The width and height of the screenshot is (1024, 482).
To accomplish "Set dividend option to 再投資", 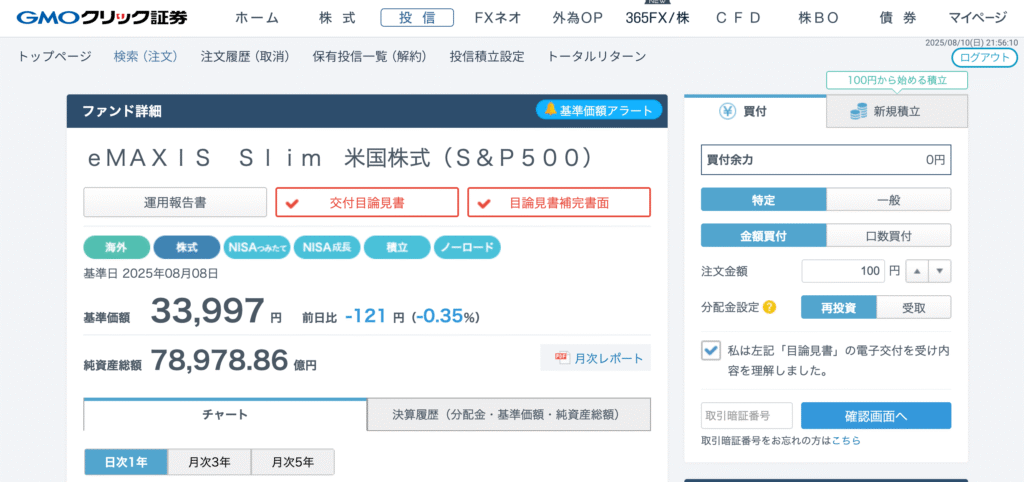I will 839,307.
